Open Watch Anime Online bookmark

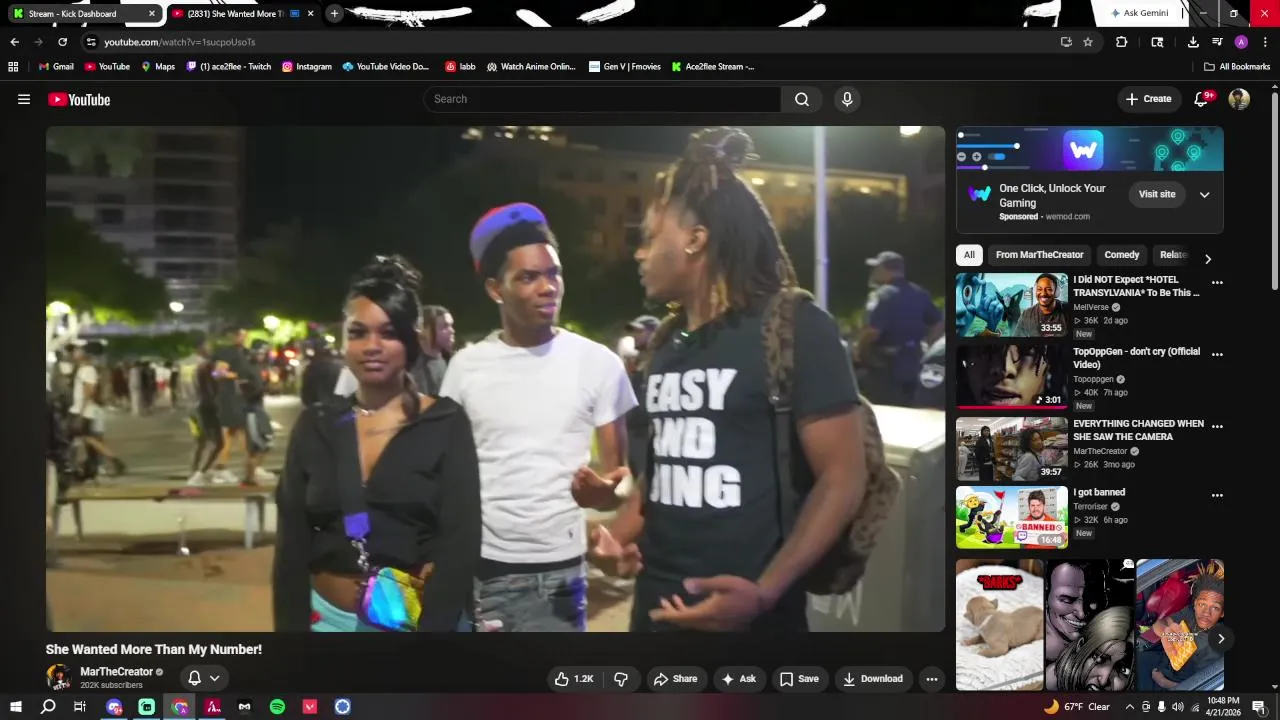pyautogui.click(x=531, y=67)
